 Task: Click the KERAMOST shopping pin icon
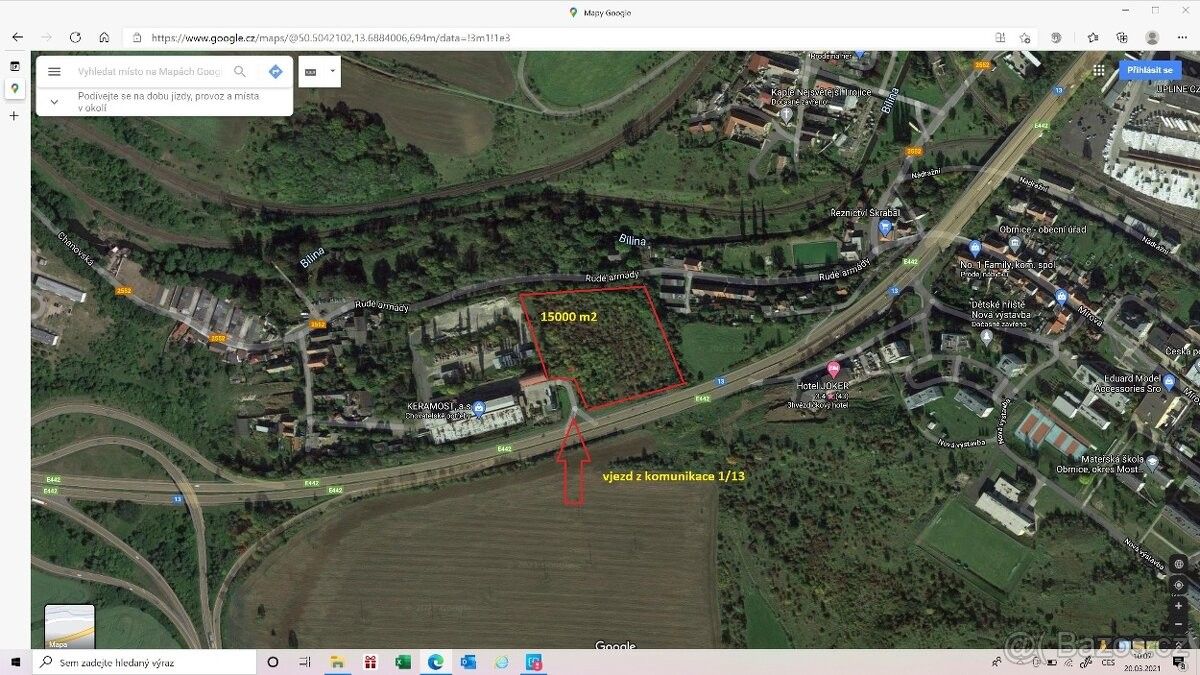click(x=479, y=406)
